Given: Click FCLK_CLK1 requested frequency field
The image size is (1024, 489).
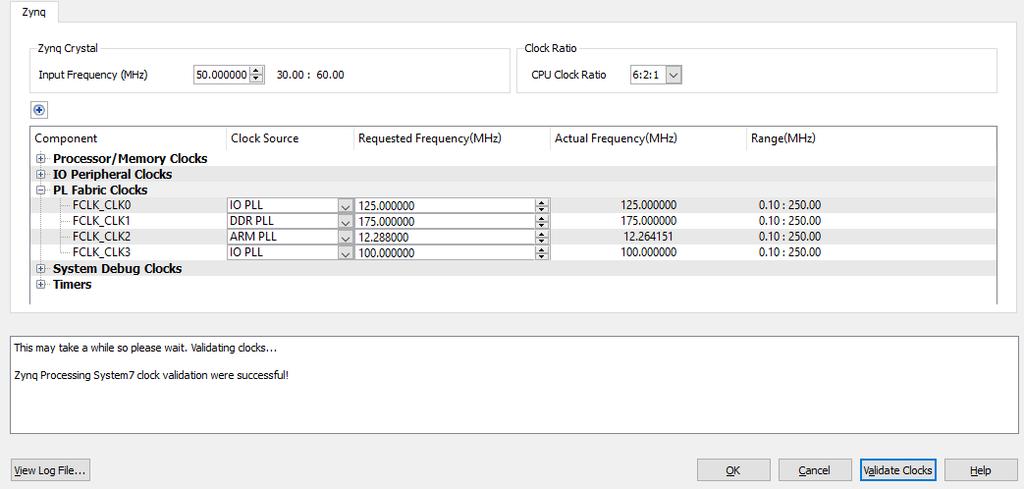Looking at the screenshot, I should [445, 221].
